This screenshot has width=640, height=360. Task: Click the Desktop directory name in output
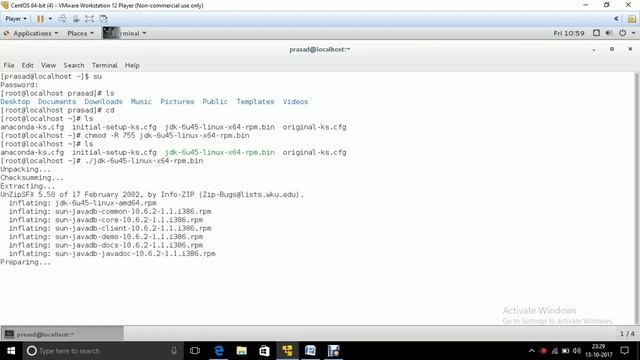coord(15,102)
